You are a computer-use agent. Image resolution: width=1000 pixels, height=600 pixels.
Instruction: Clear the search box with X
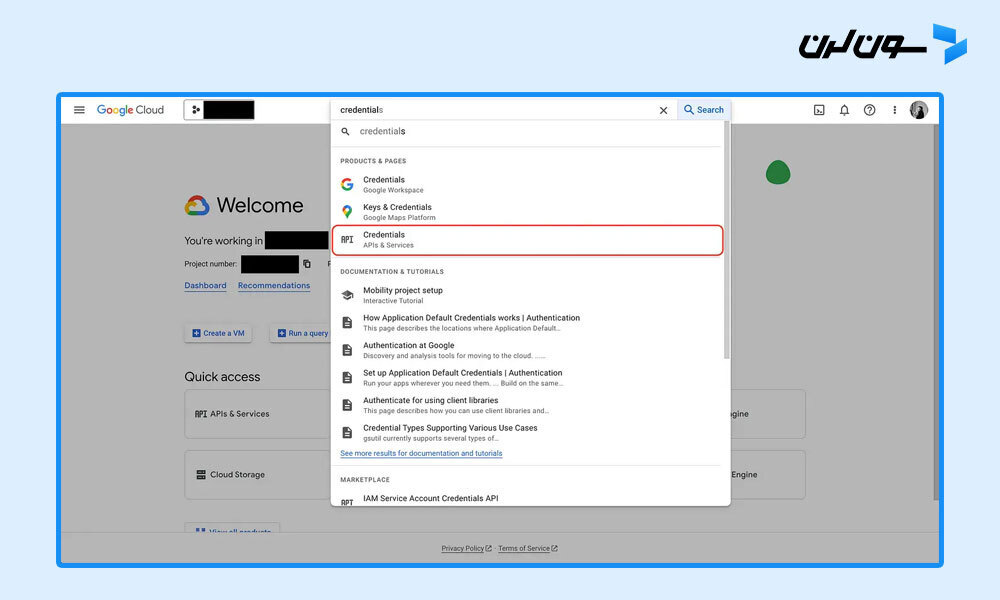point(663,110)
